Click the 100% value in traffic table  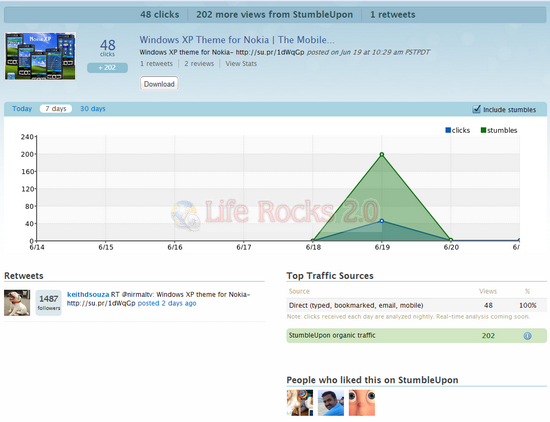pyautogui.click(x=528, y=305)
